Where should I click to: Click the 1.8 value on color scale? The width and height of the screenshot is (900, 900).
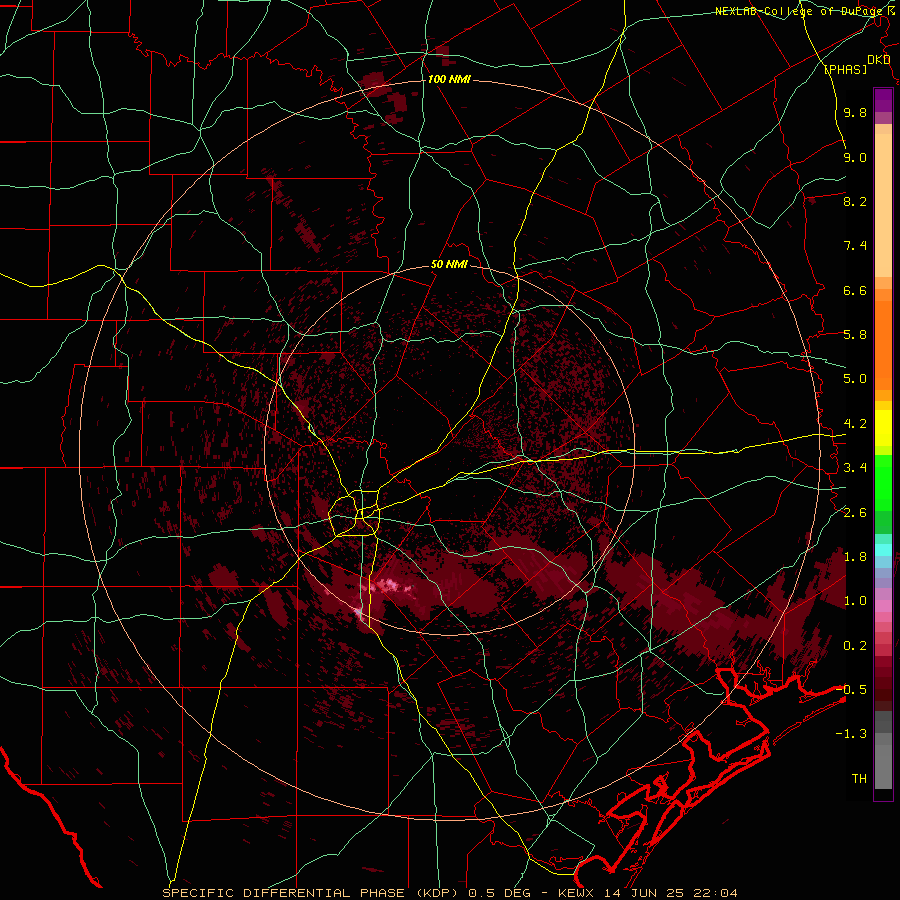pos(855,557)
